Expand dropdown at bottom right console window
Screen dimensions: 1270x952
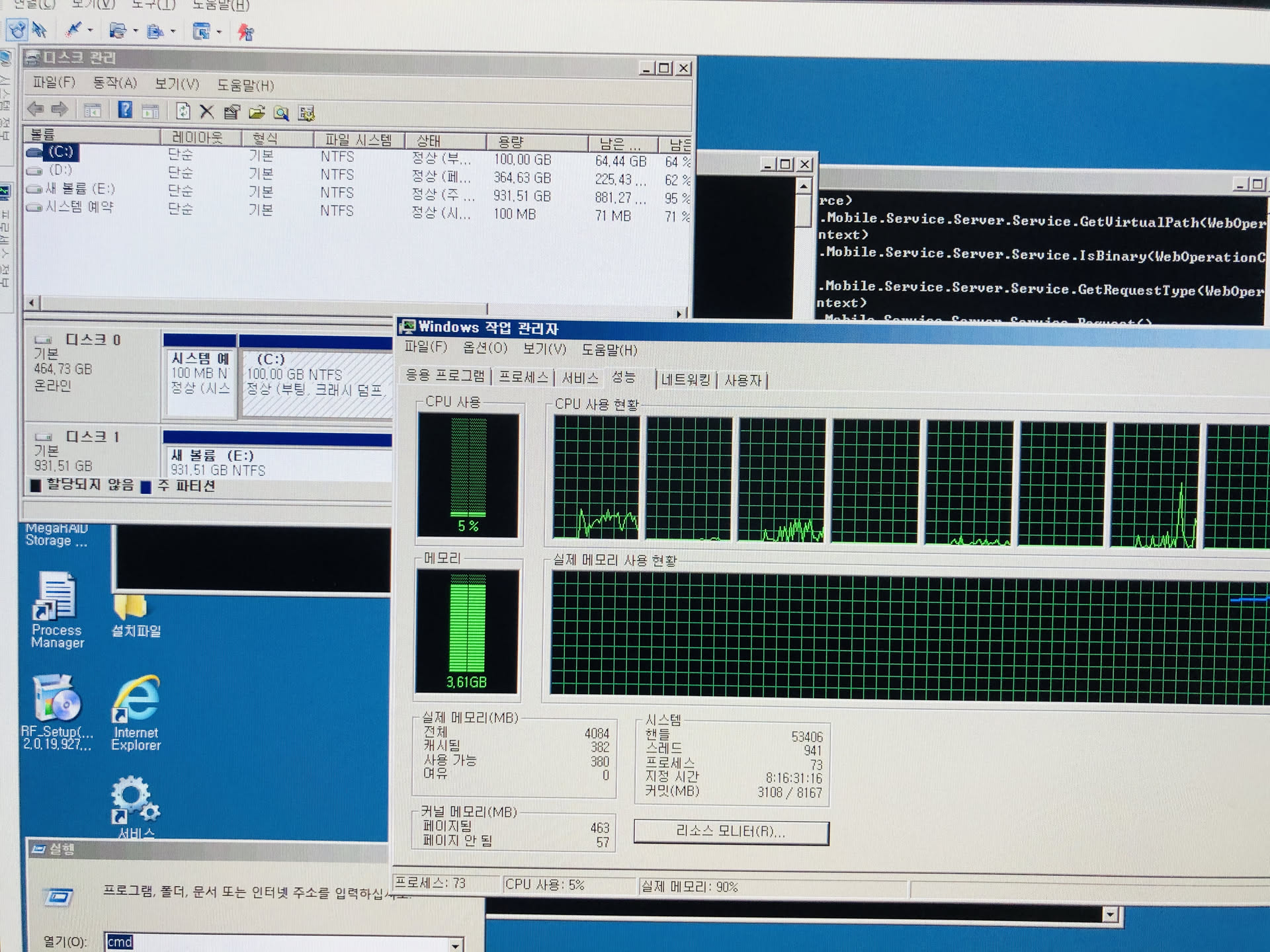pyautogui.click(x=1110, y=914)
